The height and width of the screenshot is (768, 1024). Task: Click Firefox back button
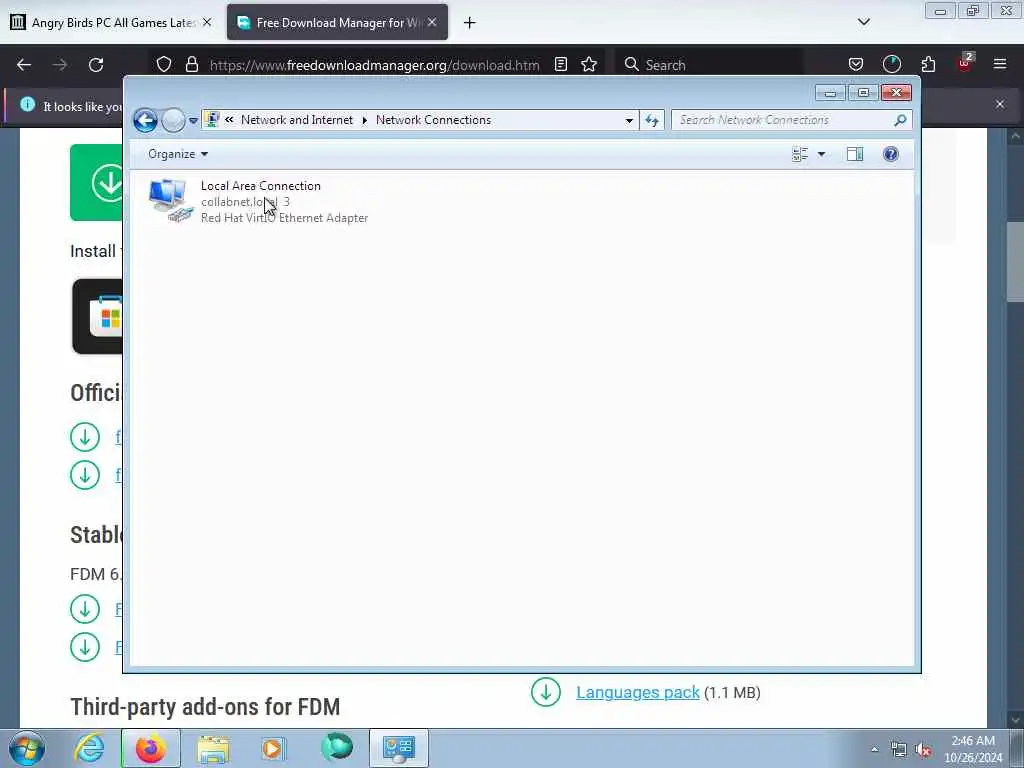click(24, 65)
